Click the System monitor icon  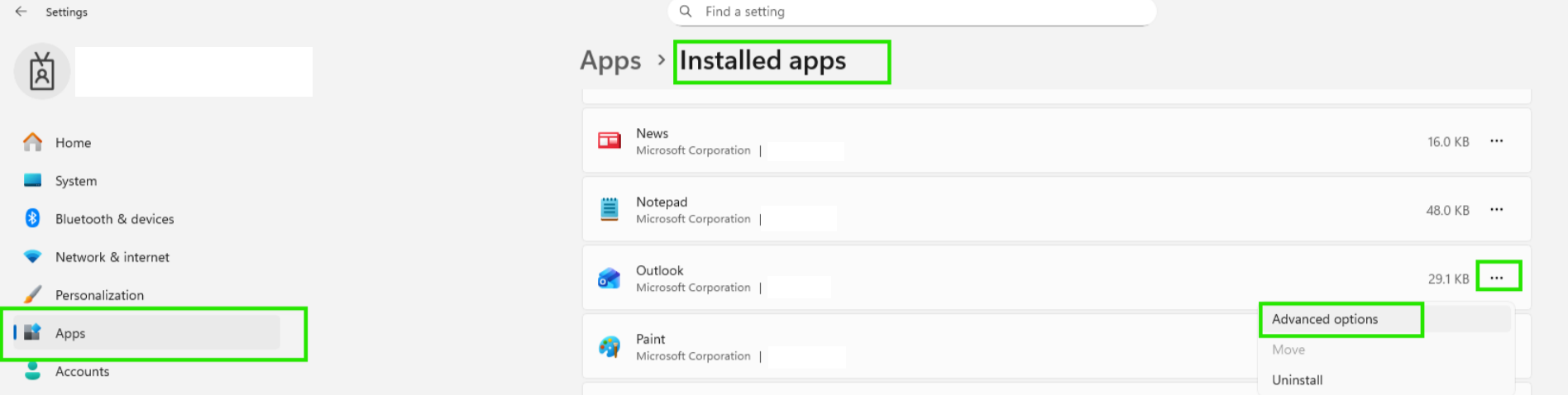[x=32, y=180]
